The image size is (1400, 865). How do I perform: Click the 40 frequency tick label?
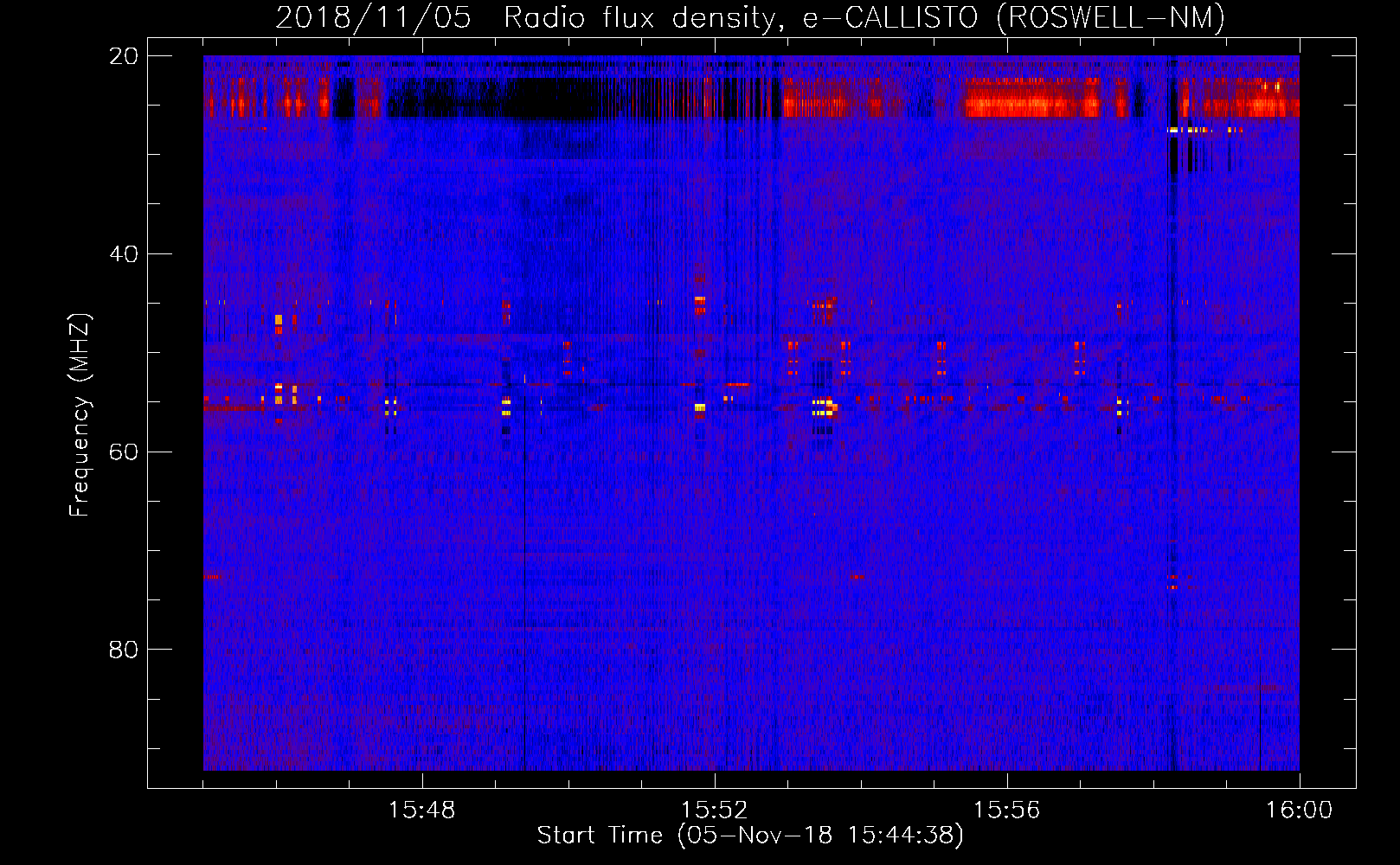coord(124,254)
